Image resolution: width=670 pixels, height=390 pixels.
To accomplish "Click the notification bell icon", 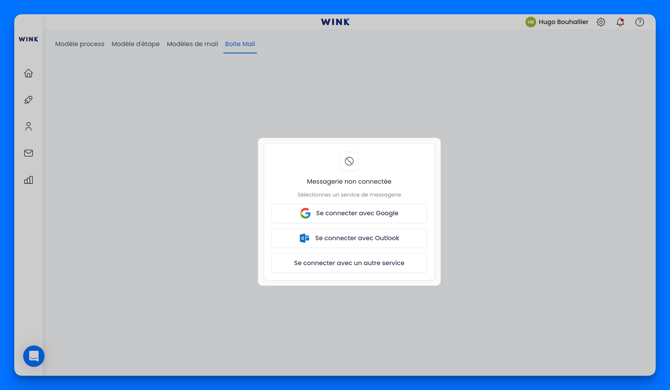I will [x=620, y=22].
